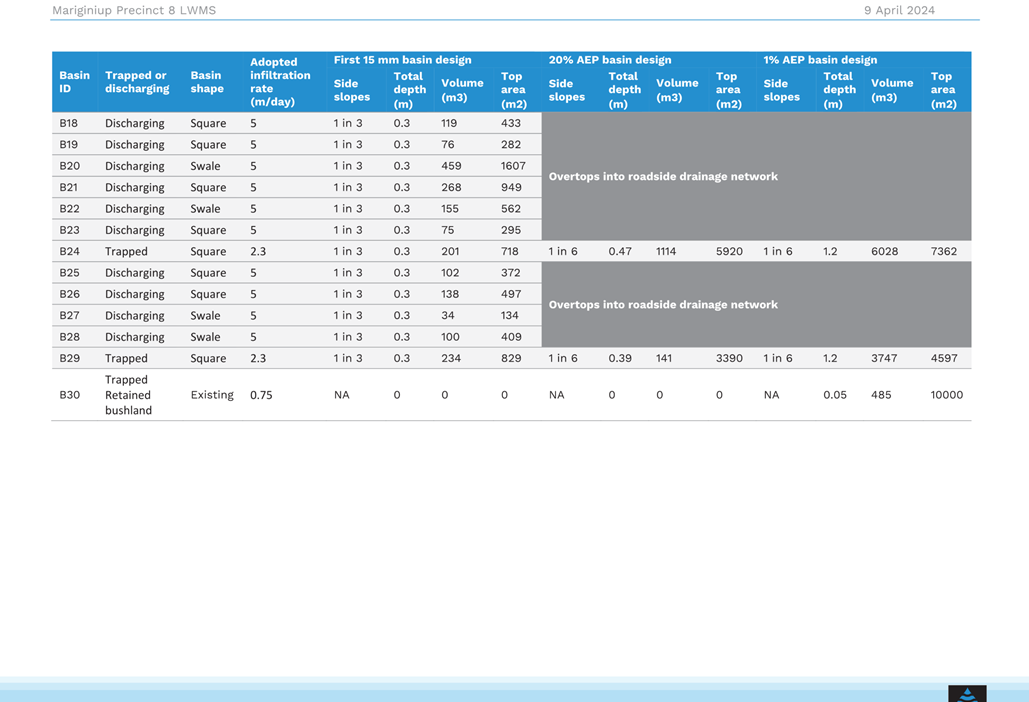Select the B30 row ID cell
The height and width of the screenshot is (702, 1029).
pos(69,395)
